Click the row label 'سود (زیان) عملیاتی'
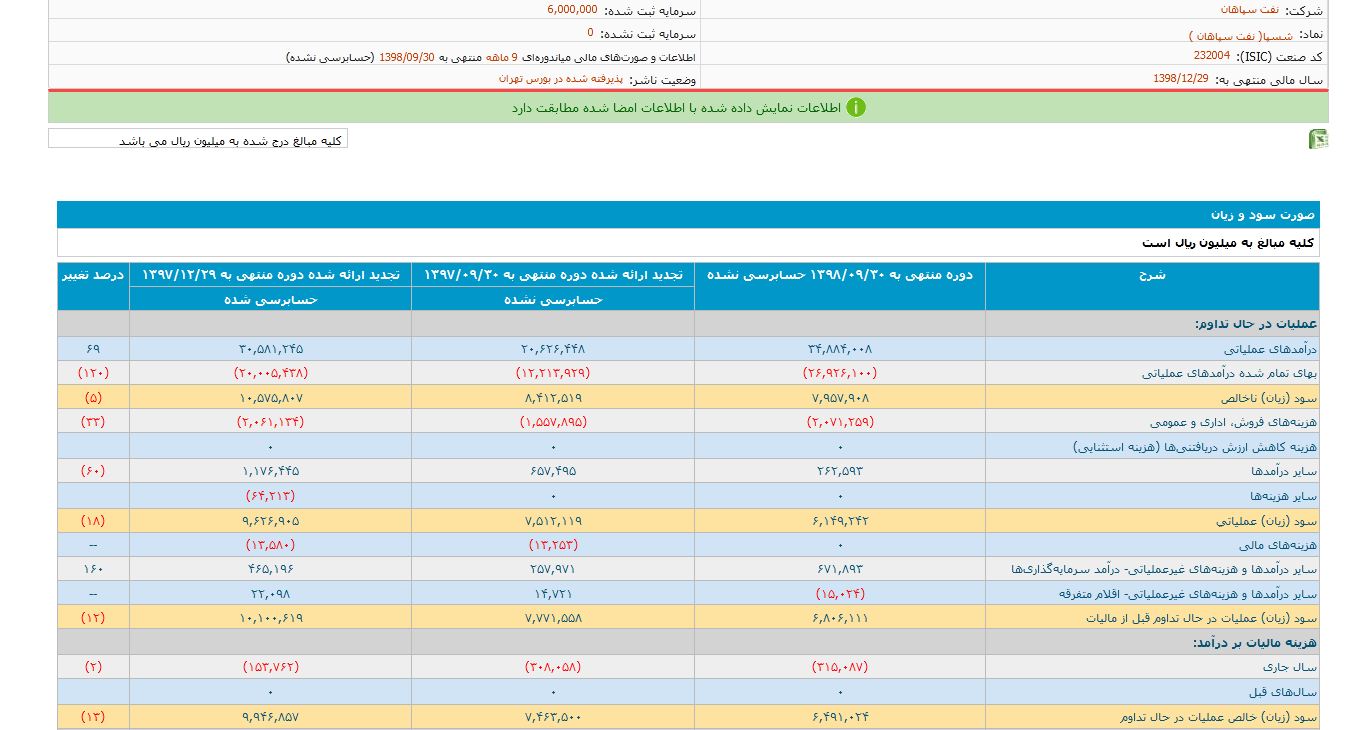This screenshot has height=730, width=1364. [x=1265, y=521]
